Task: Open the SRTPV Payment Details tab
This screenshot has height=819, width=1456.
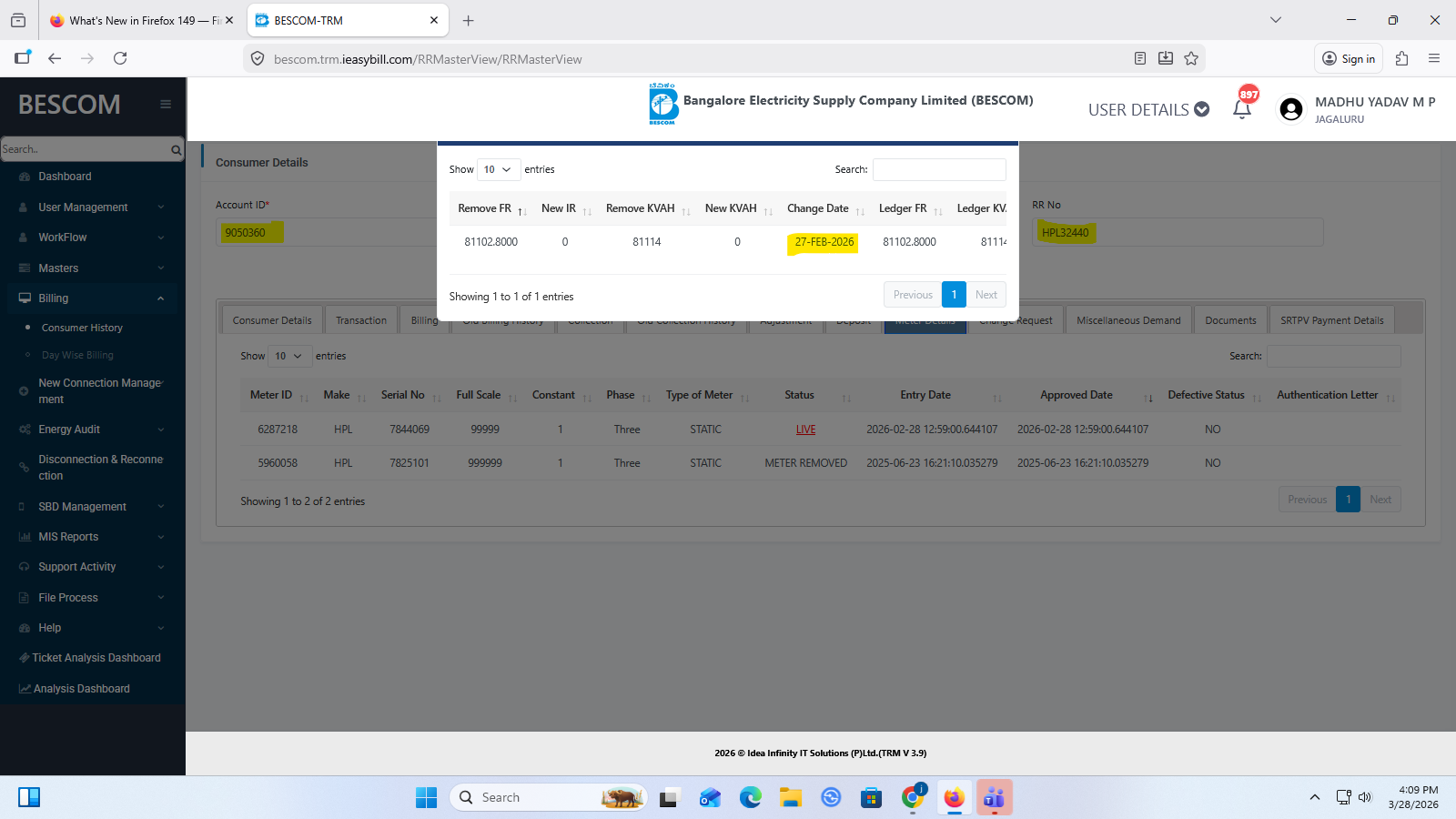Action: tap(1331, 320)
